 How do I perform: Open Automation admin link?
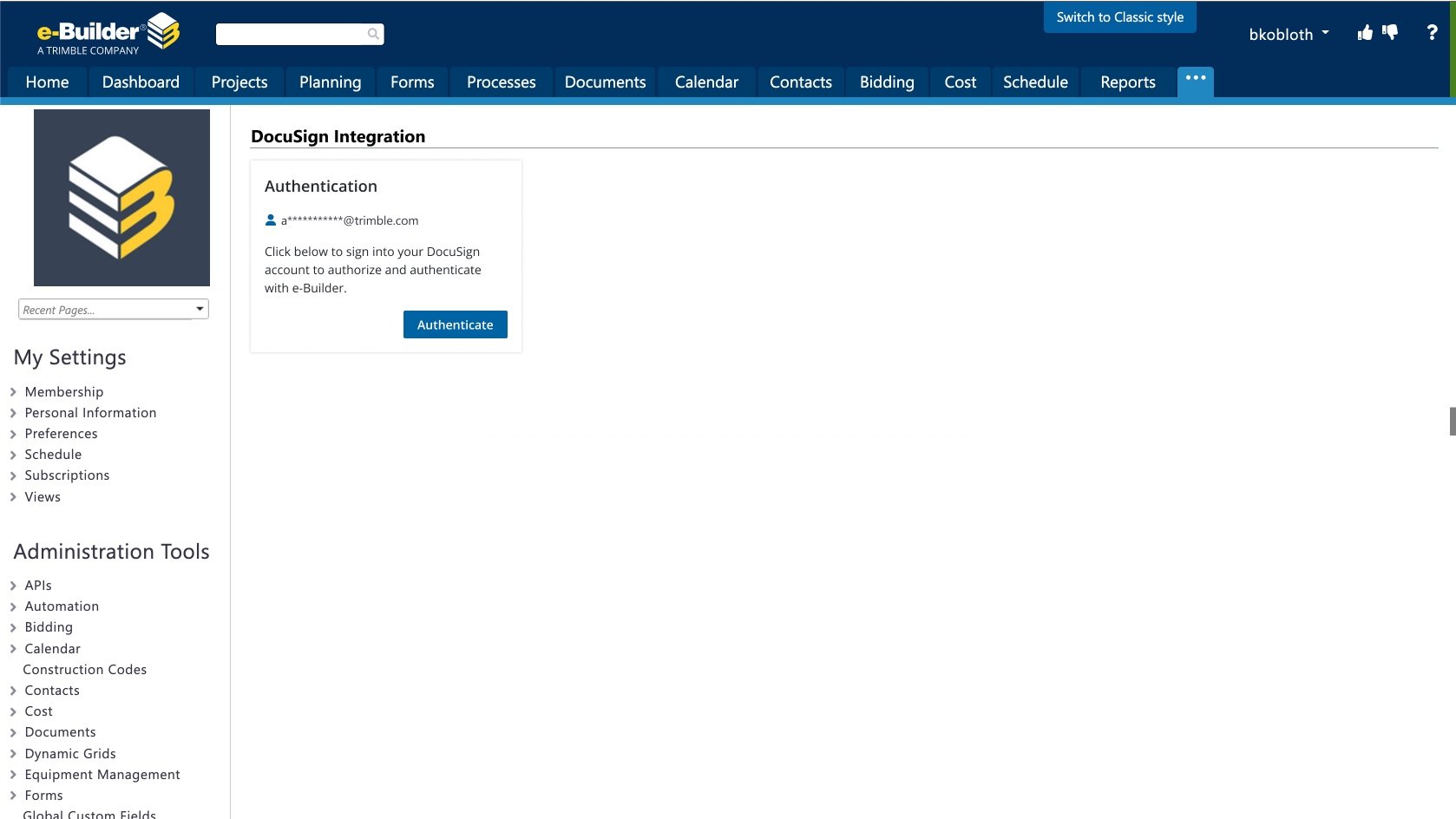(x=62, y=606)
